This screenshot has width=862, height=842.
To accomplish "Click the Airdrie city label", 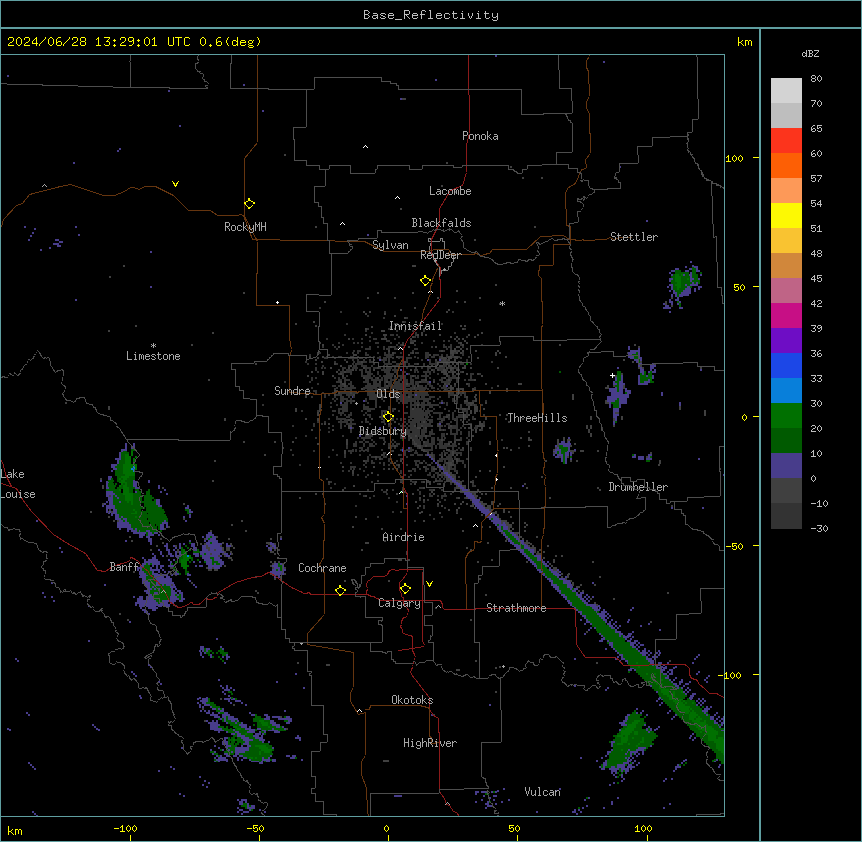I will (x=404, y=537).
